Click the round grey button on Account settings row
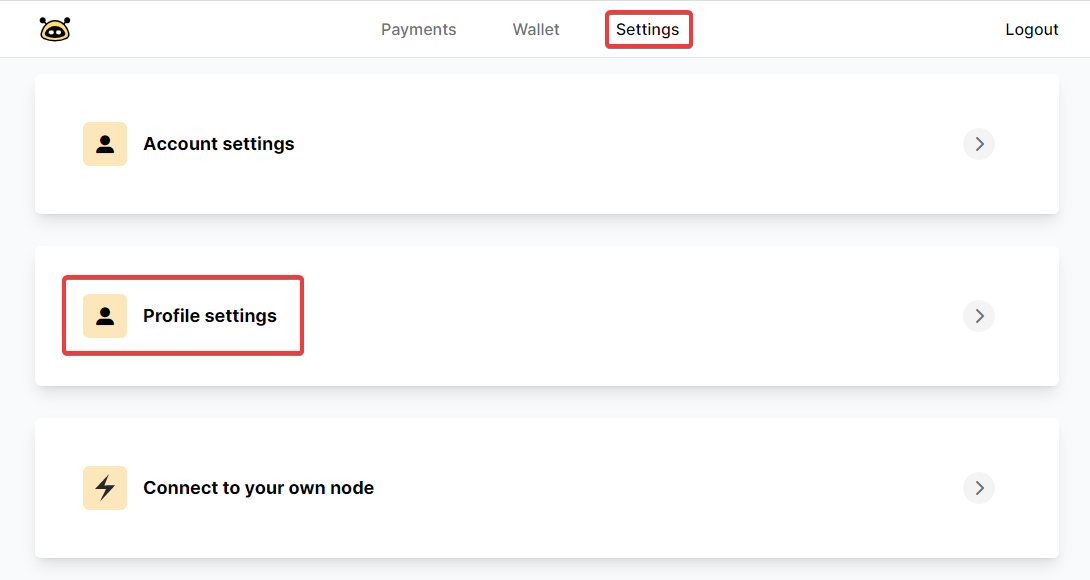 pos(979,144)
